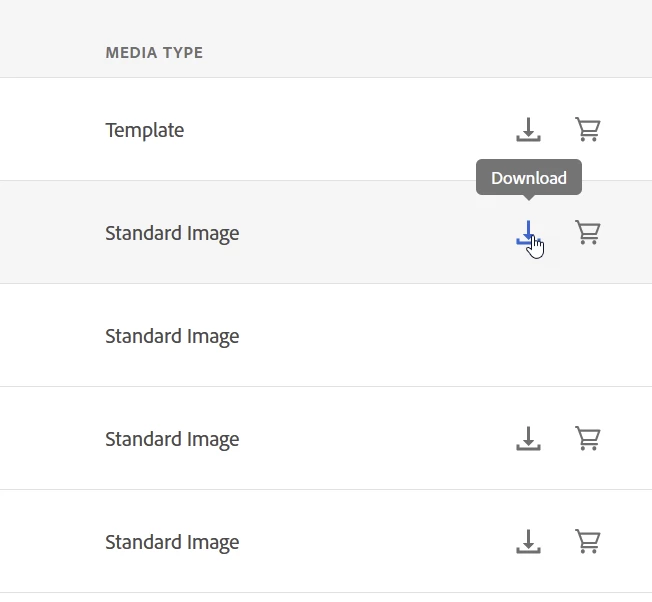The image size is (652, 602).
Task: Add the Template item to cart
Action: (x=588, y=130)
